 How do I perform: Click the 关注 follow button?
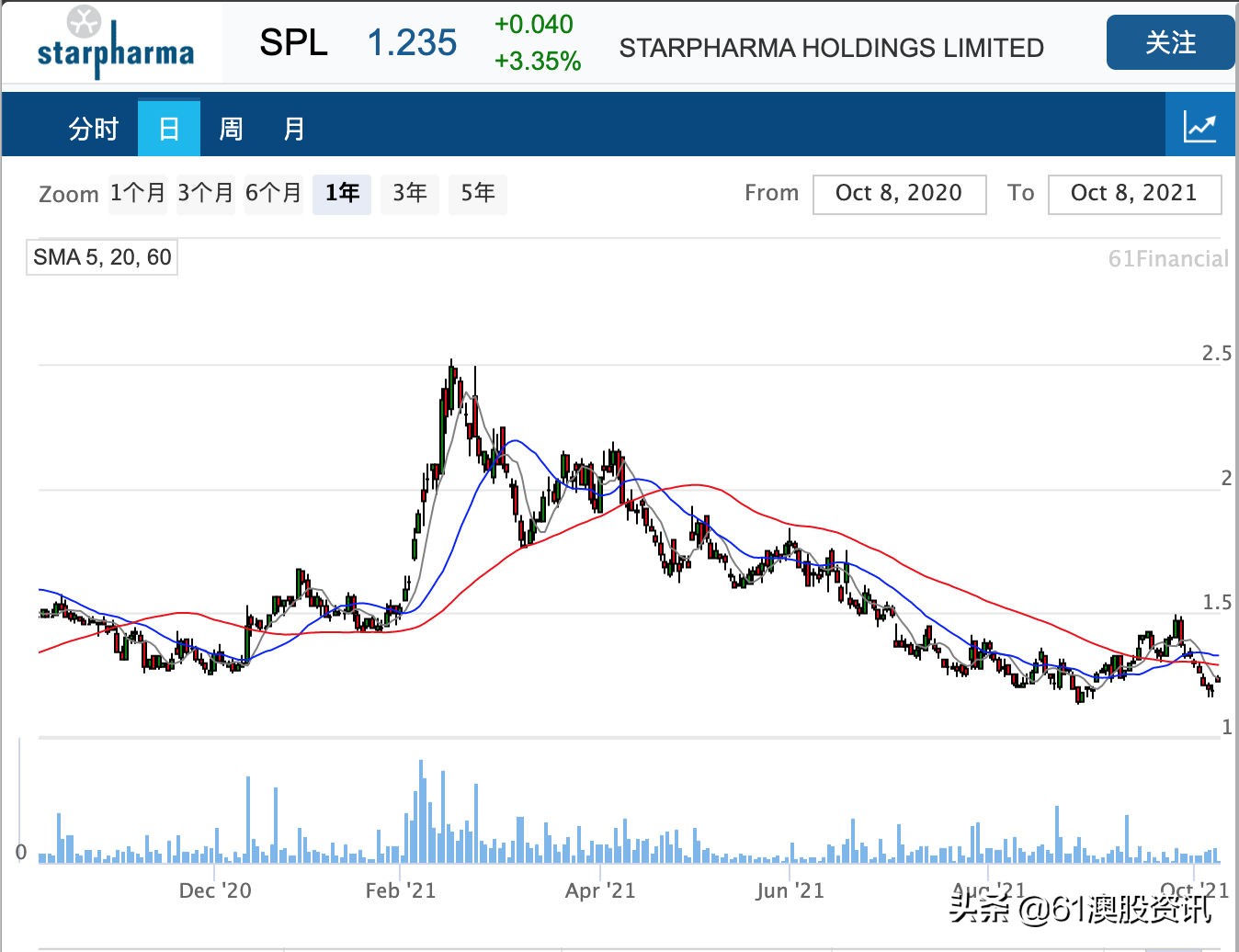pyautogui.click(x=1170, y=42)
